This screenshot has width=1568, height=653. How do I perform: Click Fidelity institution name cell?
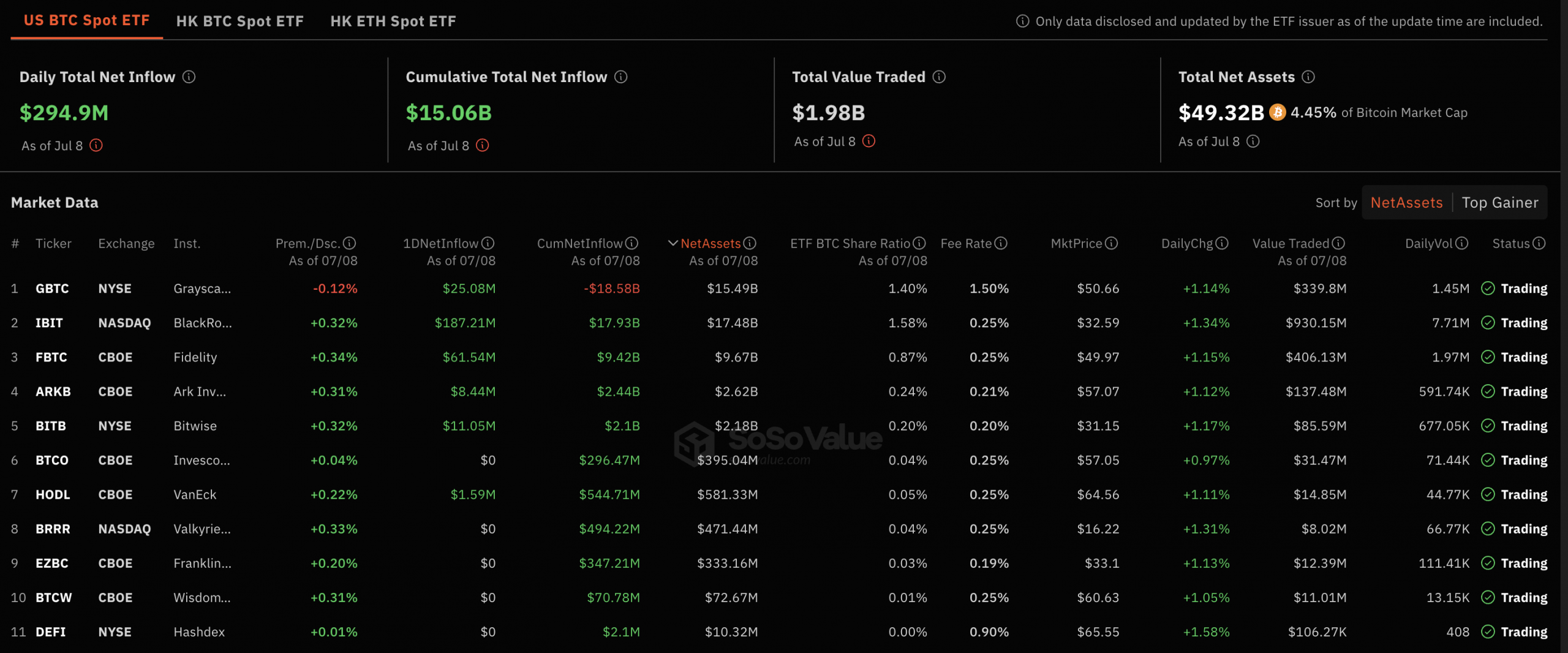195,357
